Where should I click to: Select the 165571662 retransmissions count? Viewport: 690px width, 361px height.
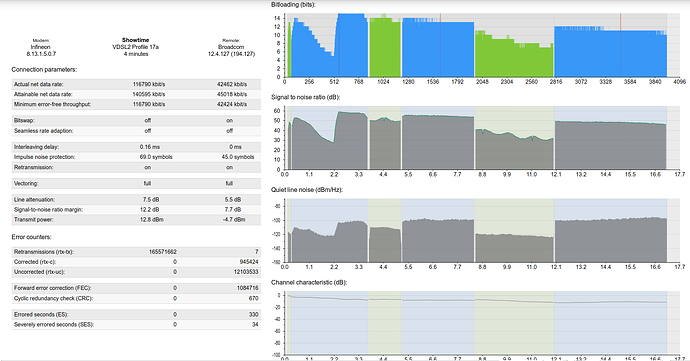(x=163, y=252)
